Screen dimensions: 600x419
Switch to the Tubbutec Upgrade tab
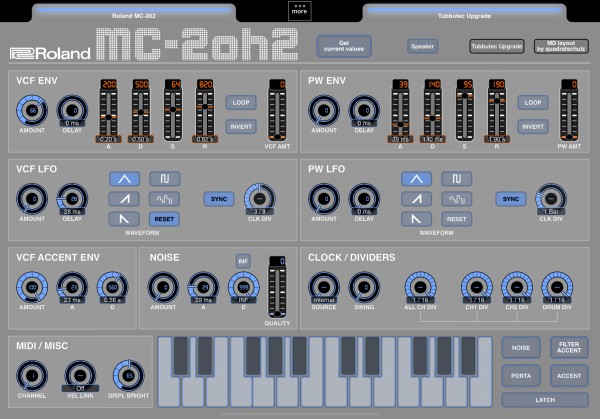pos(464,13)
